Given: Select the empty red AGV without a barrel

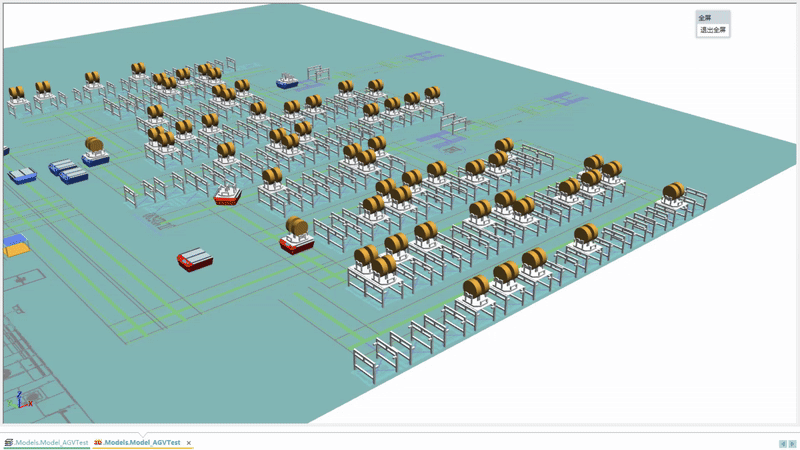Looking at the screenshot, I should [x=195, y=260].
